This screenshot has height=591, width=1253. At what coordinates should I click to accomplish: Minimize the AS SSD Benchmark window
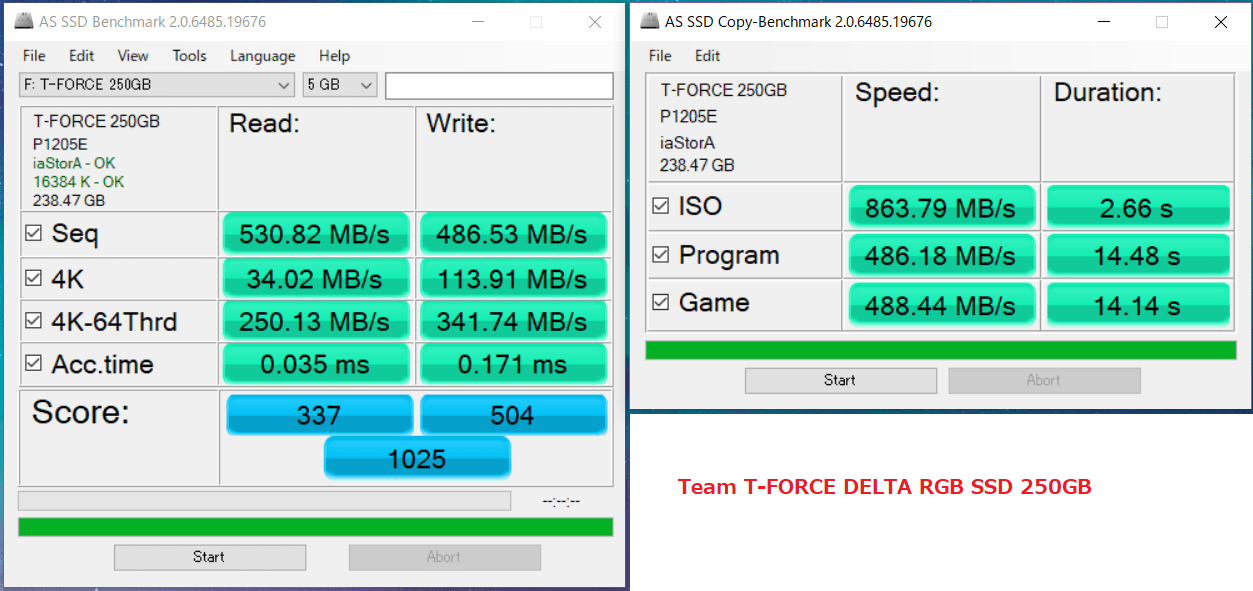(x=477, y=22)
